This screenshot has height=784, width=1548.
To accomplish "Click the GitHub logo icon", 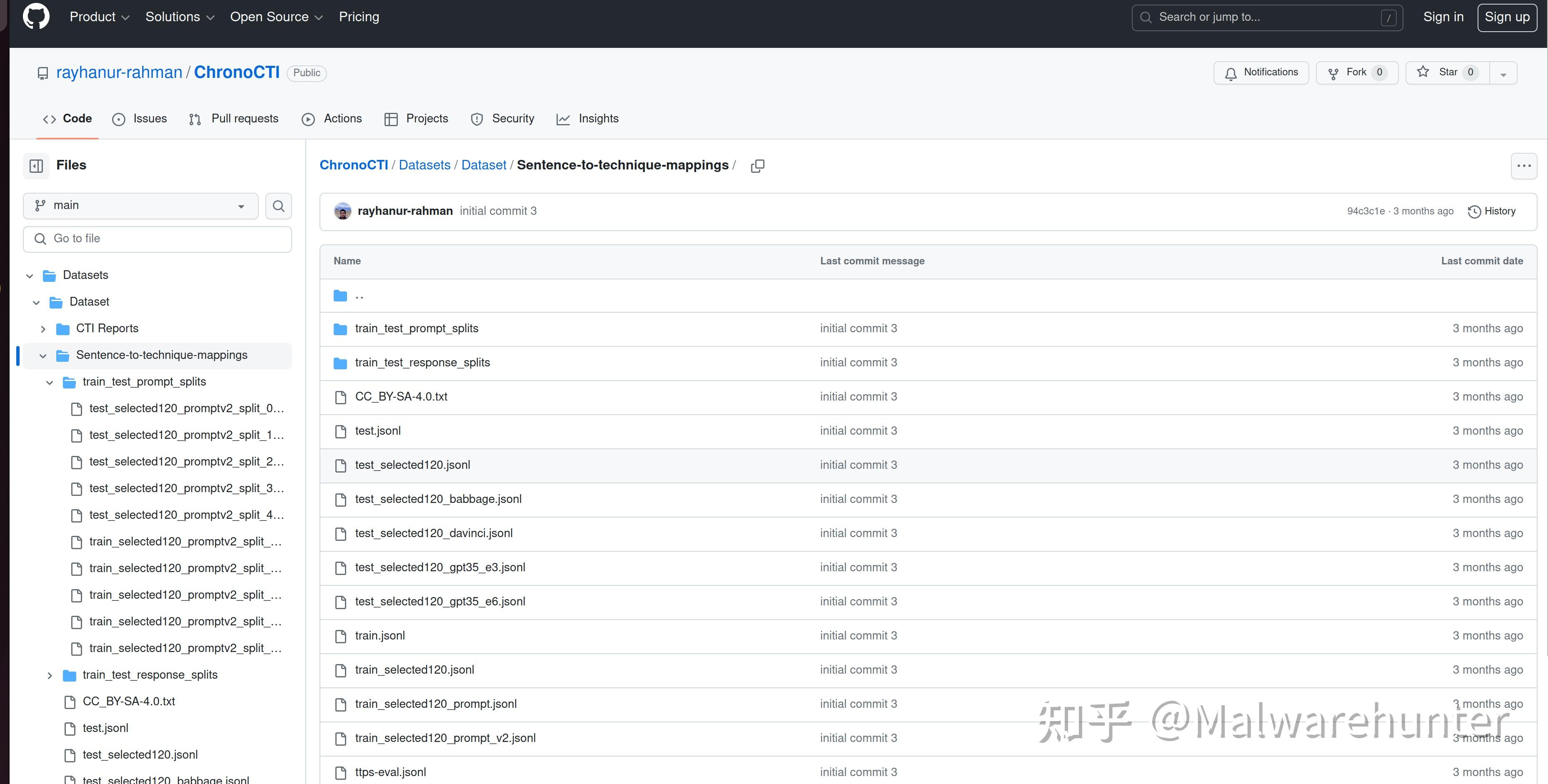I will tap(36, 17).
